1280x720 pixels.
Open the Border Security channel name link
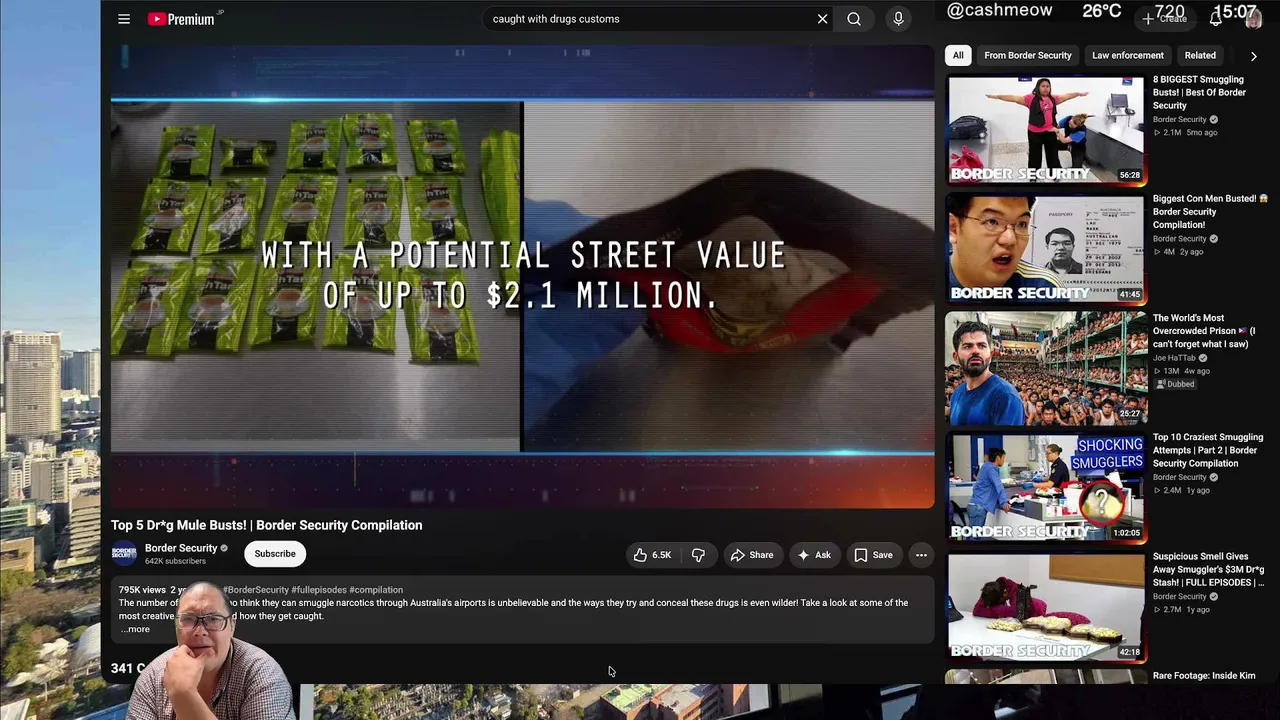(x=181, y=548)
